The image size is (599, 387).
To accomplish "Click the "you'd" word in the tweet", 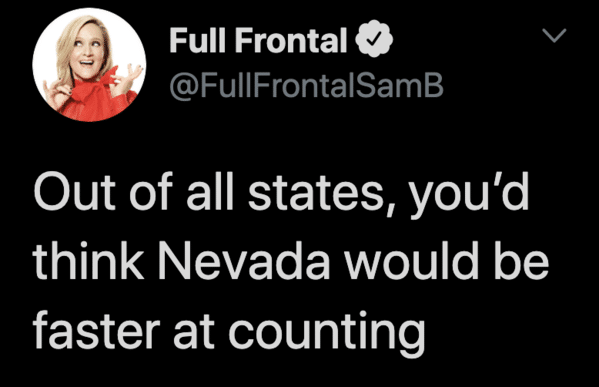I will (x=469, y=195).
